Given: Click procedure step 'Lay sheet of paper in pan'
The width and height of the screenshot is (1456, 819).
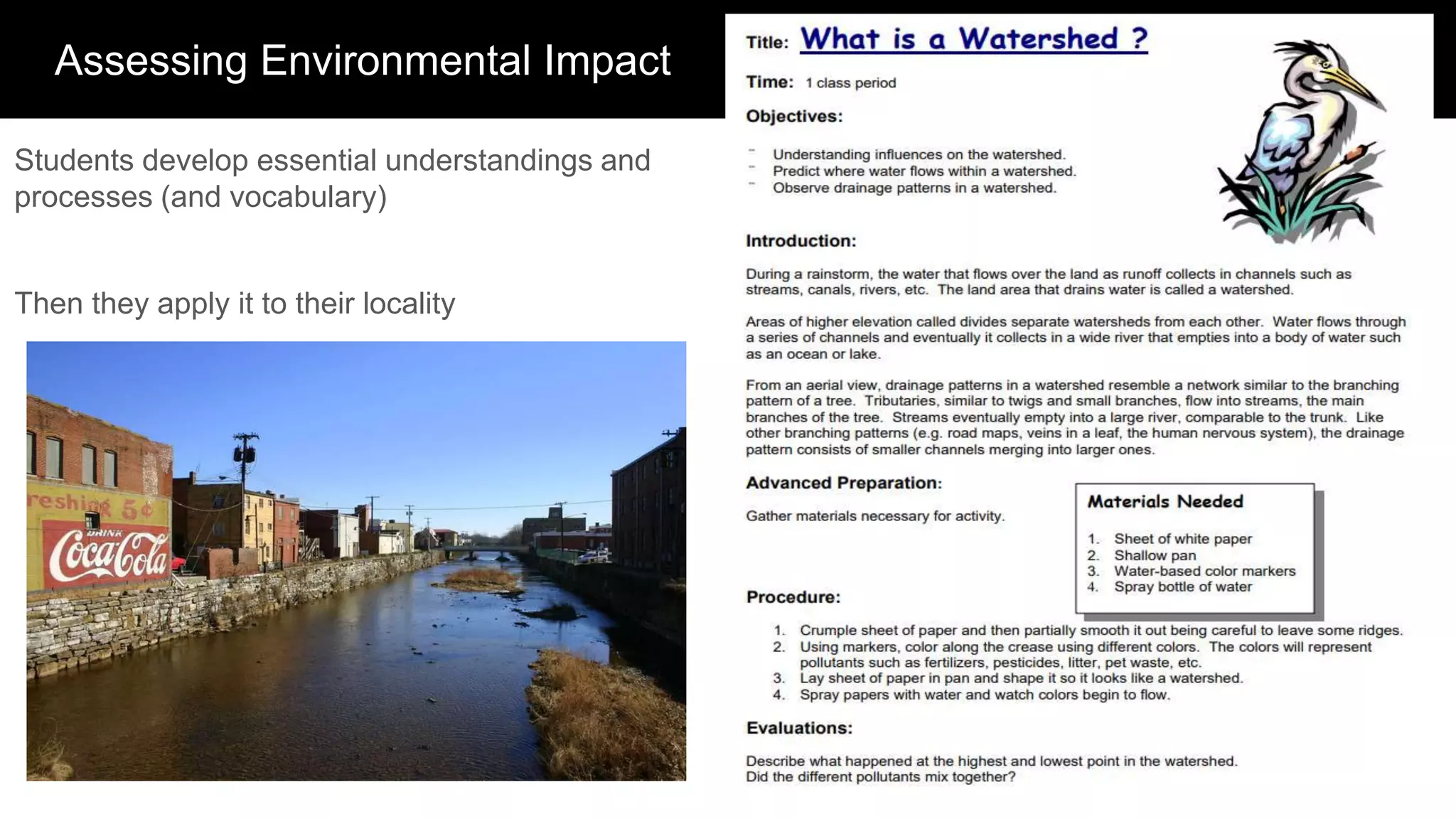Looking at the screenshot, I should click(x=1022, y=678).
